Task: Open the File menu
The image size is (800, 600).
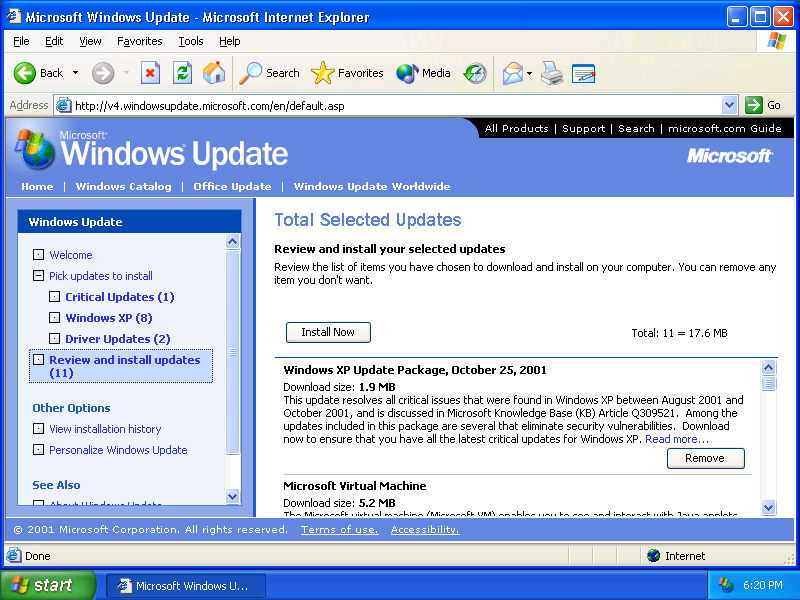Action: pyautogui.click(x=21, y=41)
